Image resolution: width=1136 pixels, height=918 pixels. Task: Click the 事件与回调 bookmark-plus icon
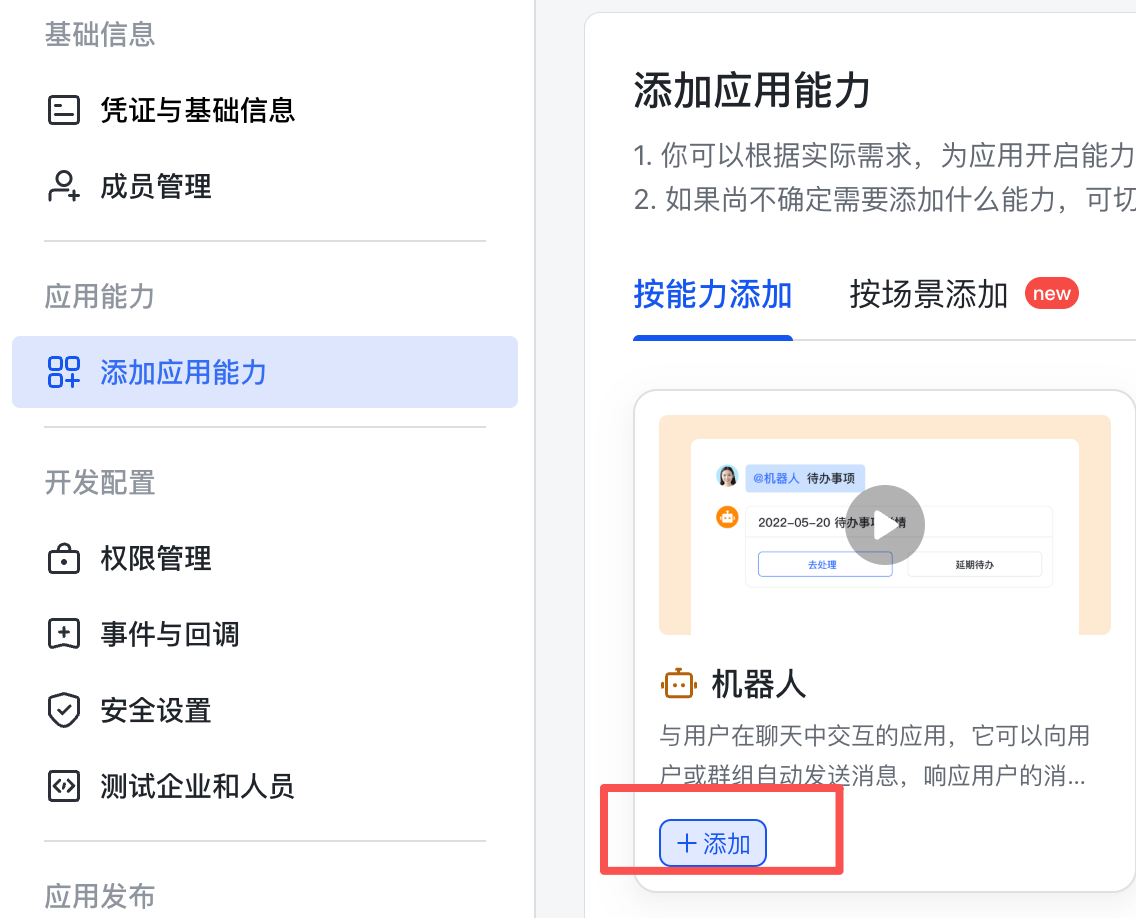click(64, 634)
